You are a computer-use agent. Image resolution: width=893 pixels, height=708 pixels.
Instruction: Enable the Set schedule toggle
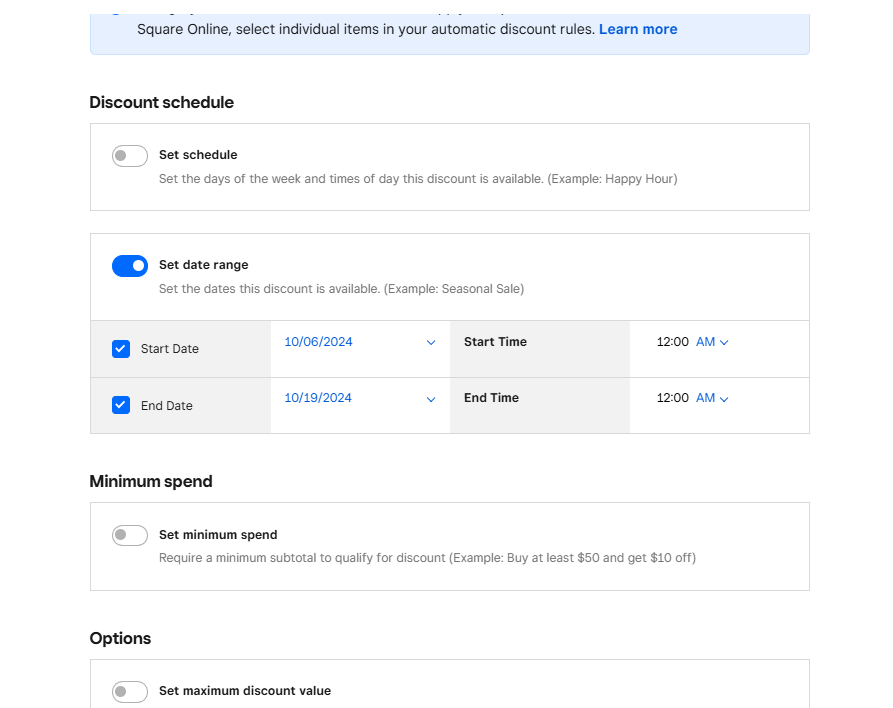130,156
